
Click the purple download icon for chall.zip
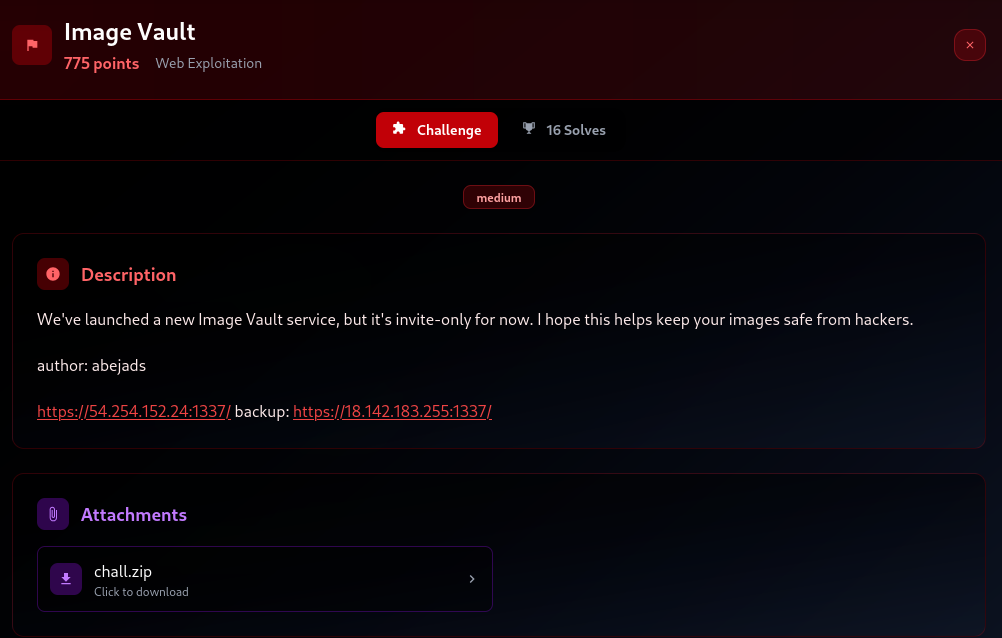pos(66,578)
